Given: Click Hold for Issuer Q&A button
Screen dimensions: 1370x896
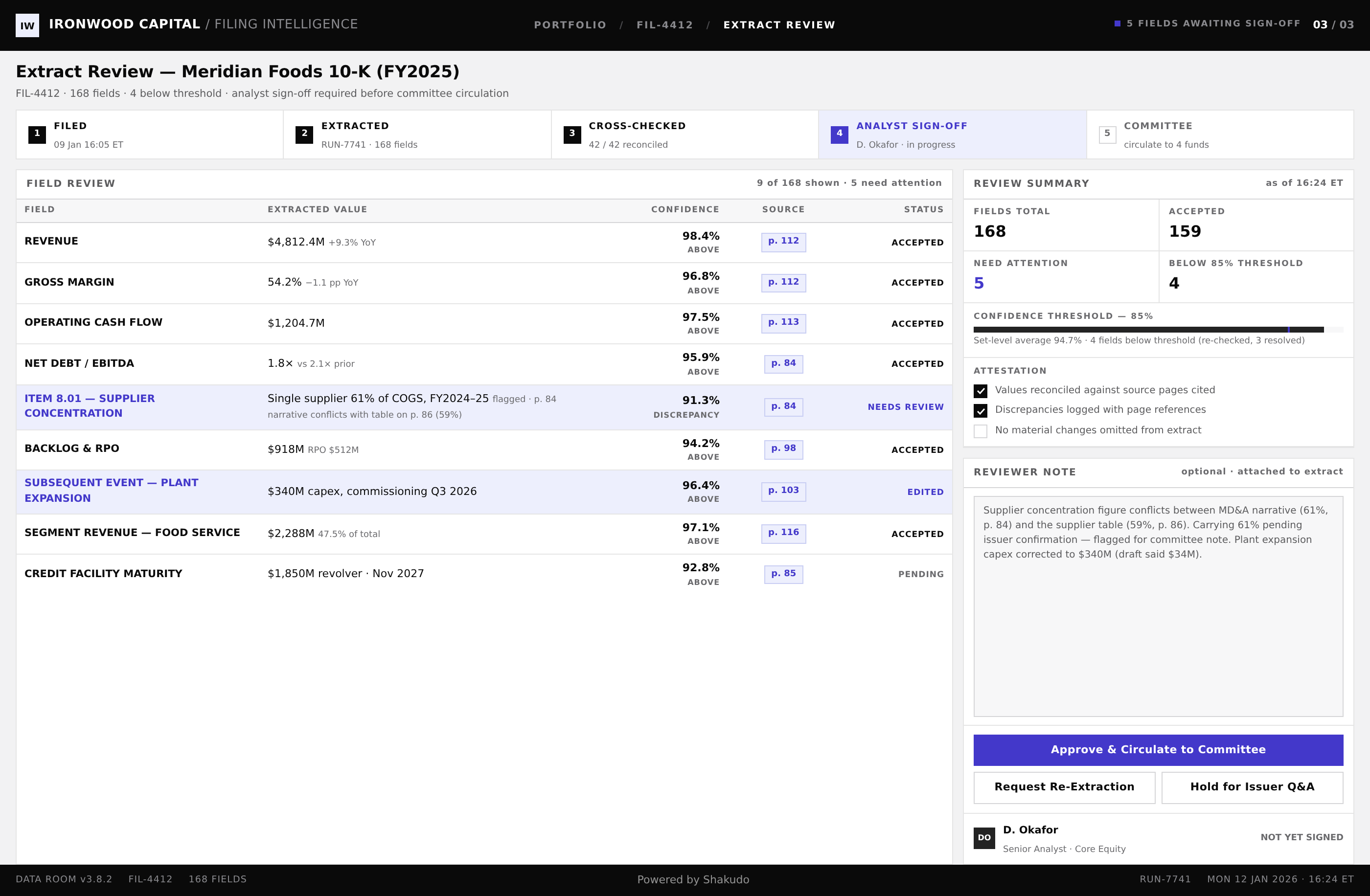Looking at the screenshot, I should point(1252,787).
